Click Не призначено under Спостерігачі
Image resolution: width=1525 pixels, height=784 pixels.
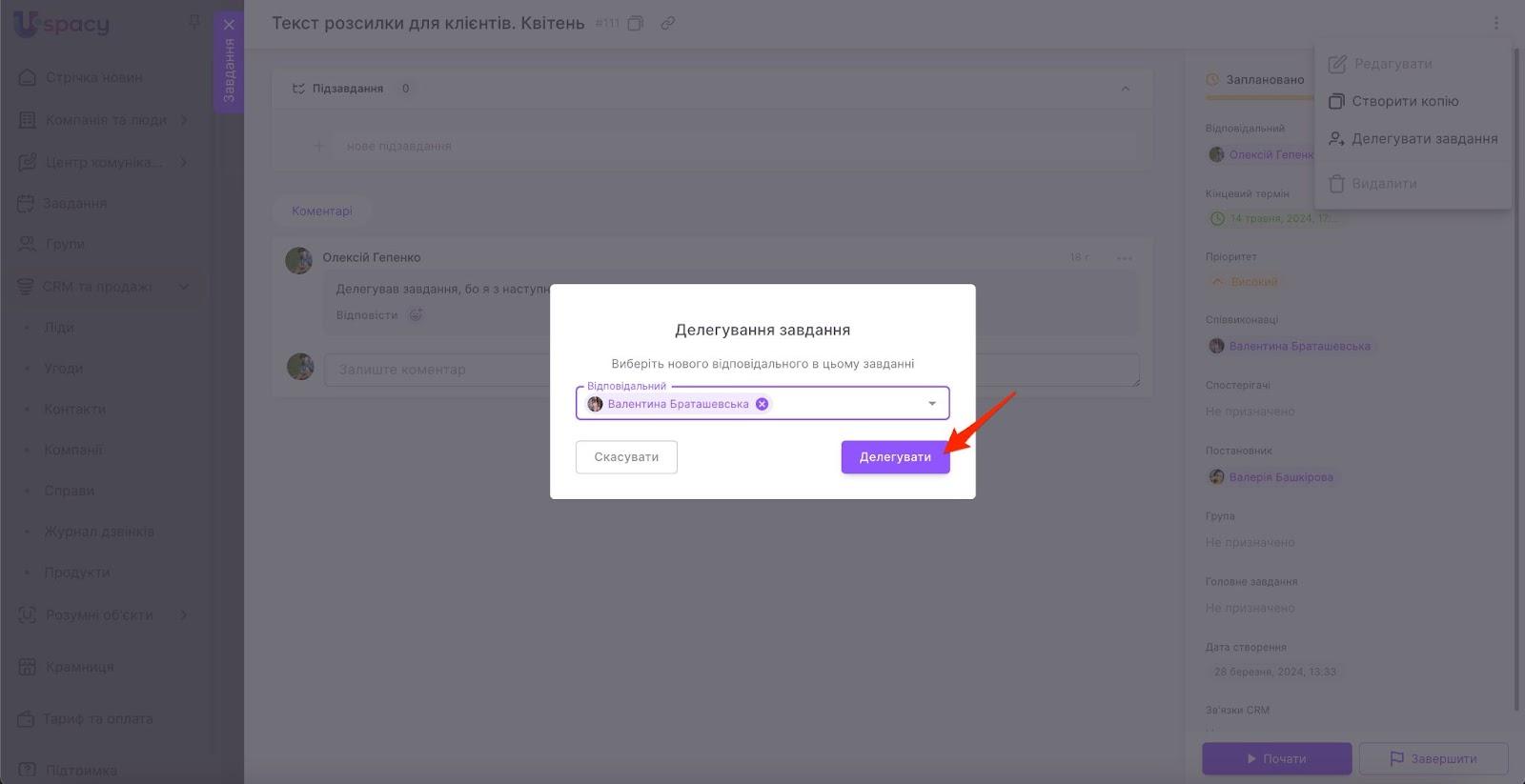tap(1250, 412)
